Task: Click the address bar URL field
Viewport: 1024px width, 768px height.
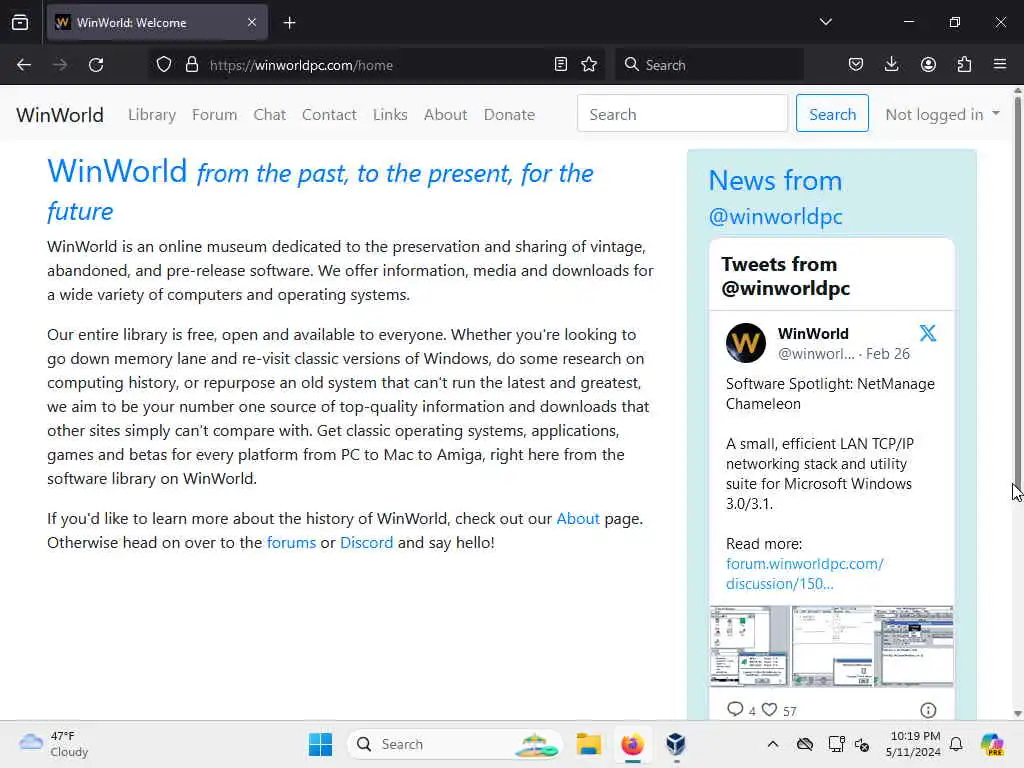Action: (379, 65)
